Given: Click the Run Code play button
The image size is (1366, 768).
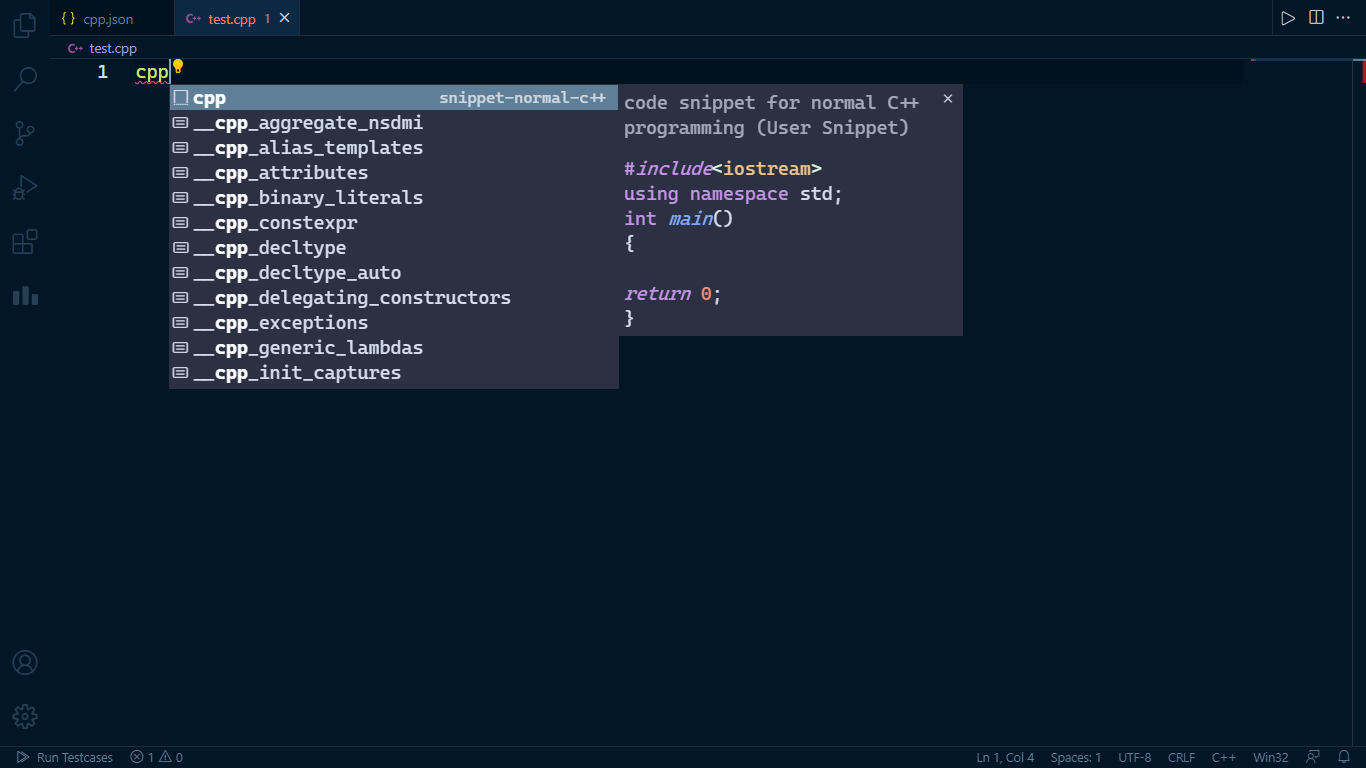Looking at the screenshot, I should (x=1288, y=18).
